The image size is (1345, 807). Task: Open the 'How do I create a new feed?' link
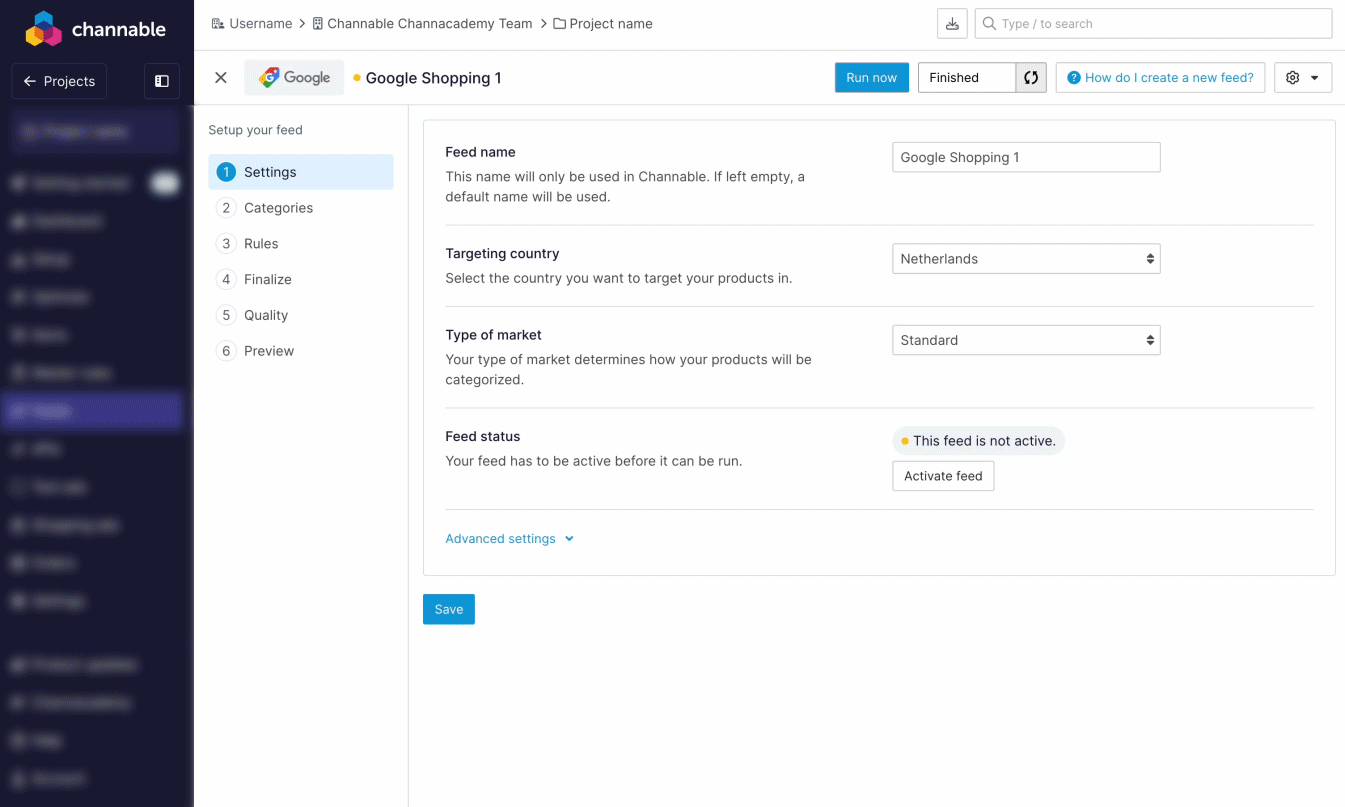[x=1160, y=78]
